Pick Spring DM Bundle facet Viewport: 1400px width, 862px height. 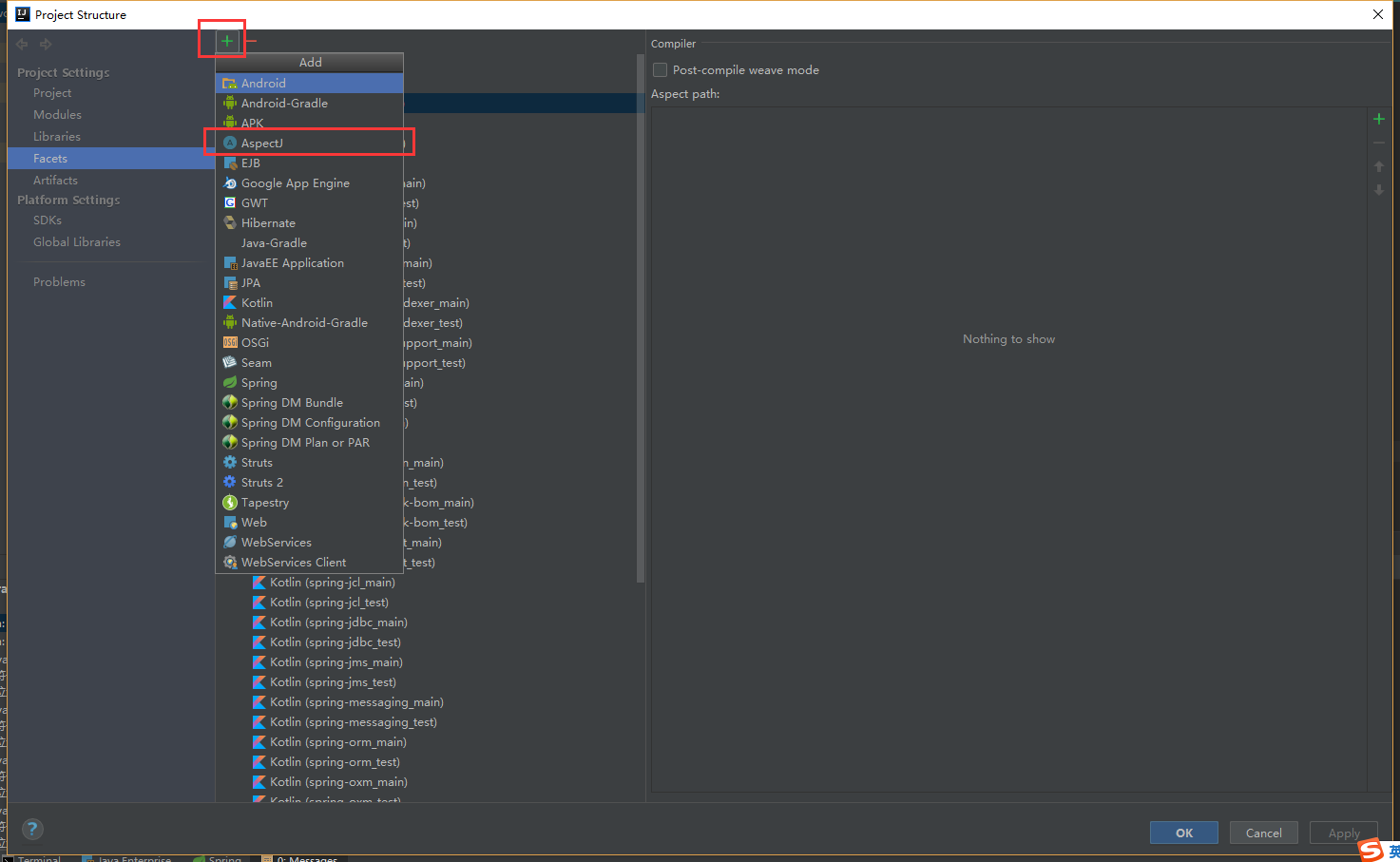(x=310, y=403)
